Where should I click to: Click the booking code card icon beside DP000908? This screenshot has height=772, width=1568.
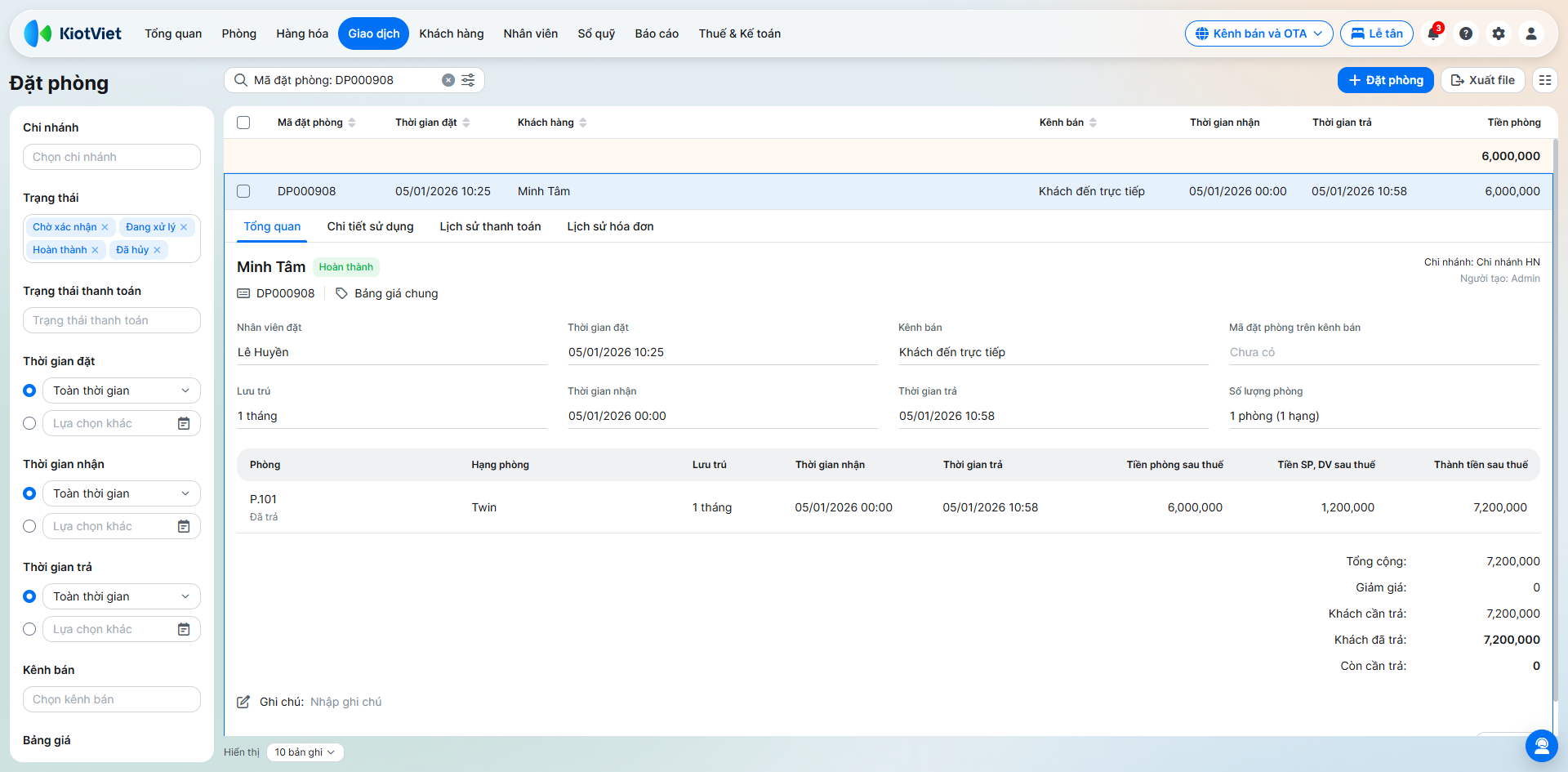[243, 293]
